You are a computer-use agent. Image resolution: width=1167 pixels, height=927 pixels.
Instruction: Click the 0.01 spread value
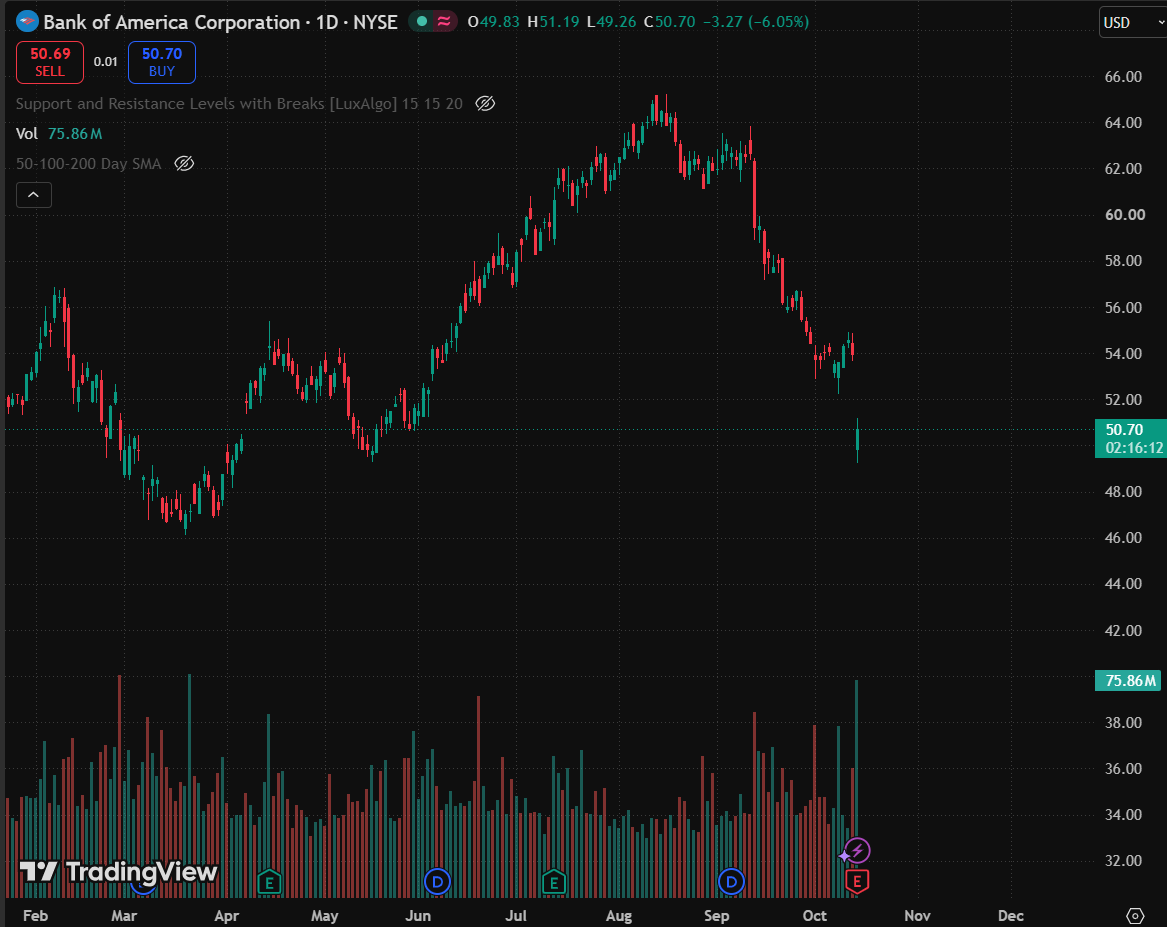pos(106,62)
